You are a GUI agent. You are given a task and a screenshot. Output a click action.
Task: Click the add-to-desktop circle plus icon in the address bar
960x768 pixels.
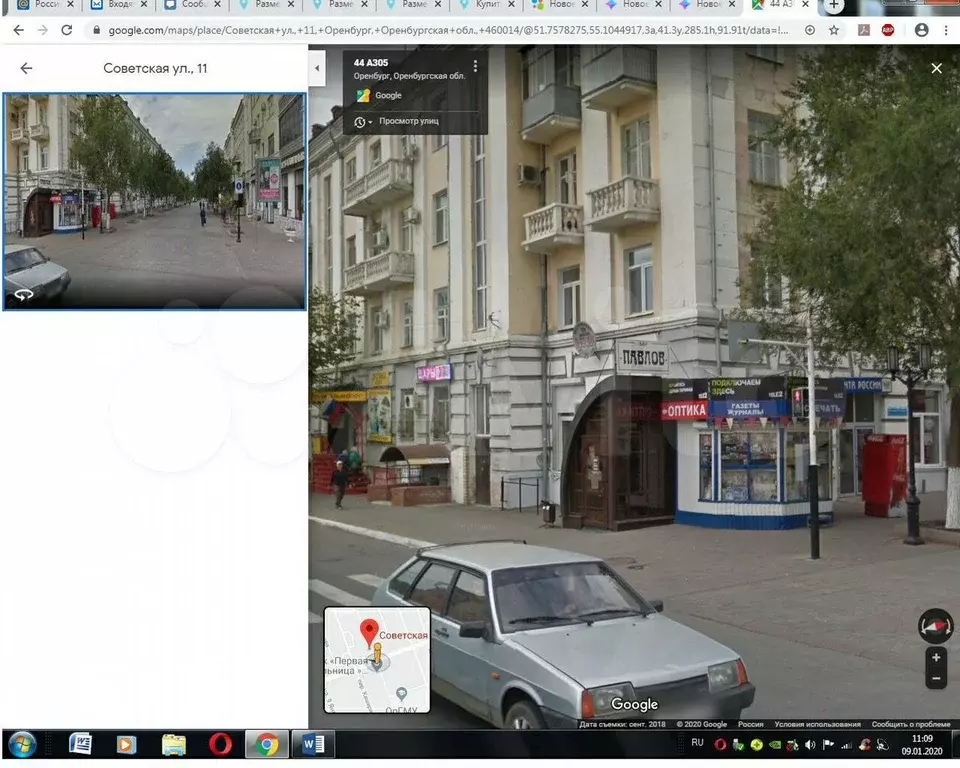tap(810, 30)
